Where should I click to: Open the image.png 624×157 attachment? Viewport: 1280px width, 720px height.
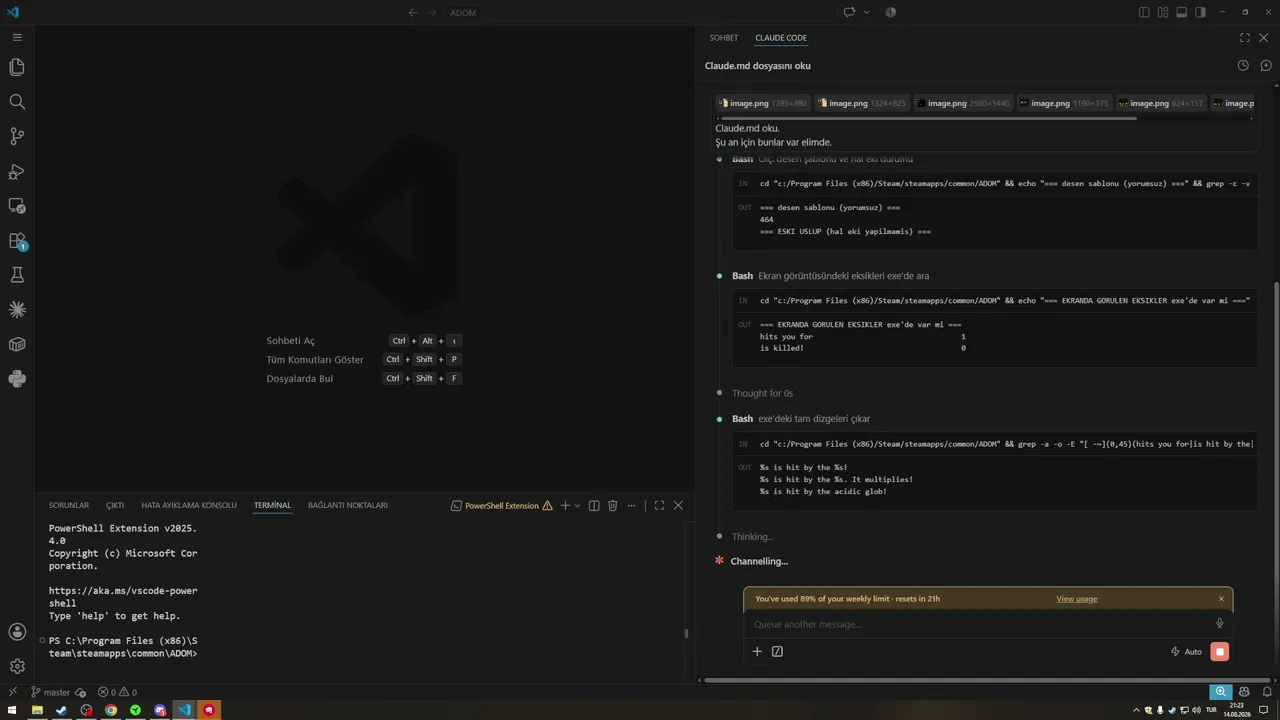coord(1161,103)
